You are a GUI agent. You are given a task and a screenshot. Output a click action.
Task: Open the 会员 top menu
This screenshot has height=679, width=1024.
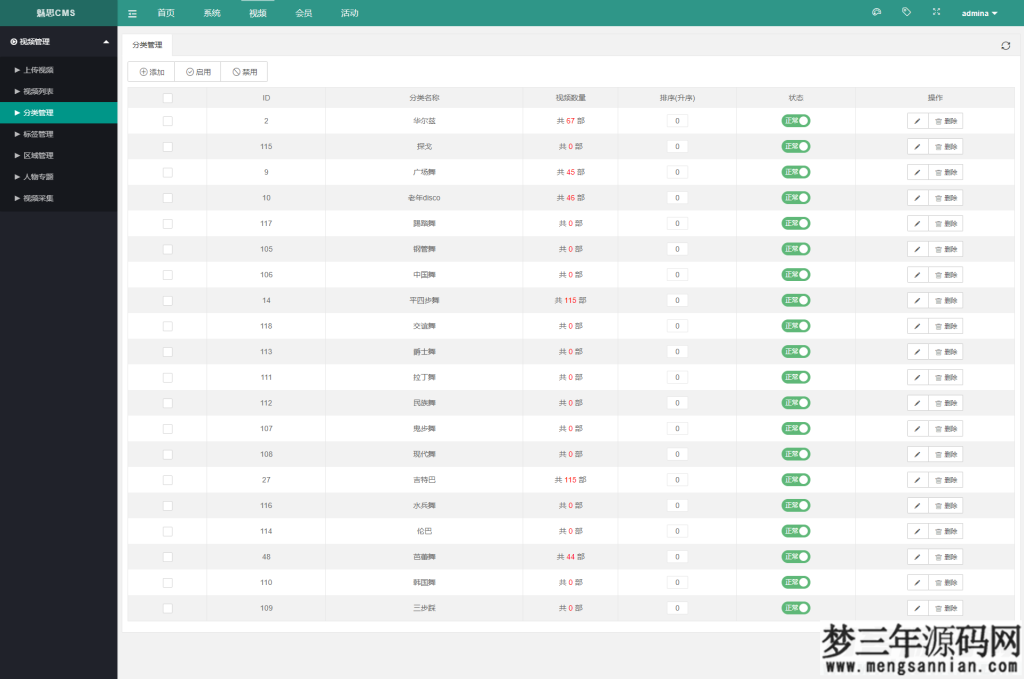304,13
